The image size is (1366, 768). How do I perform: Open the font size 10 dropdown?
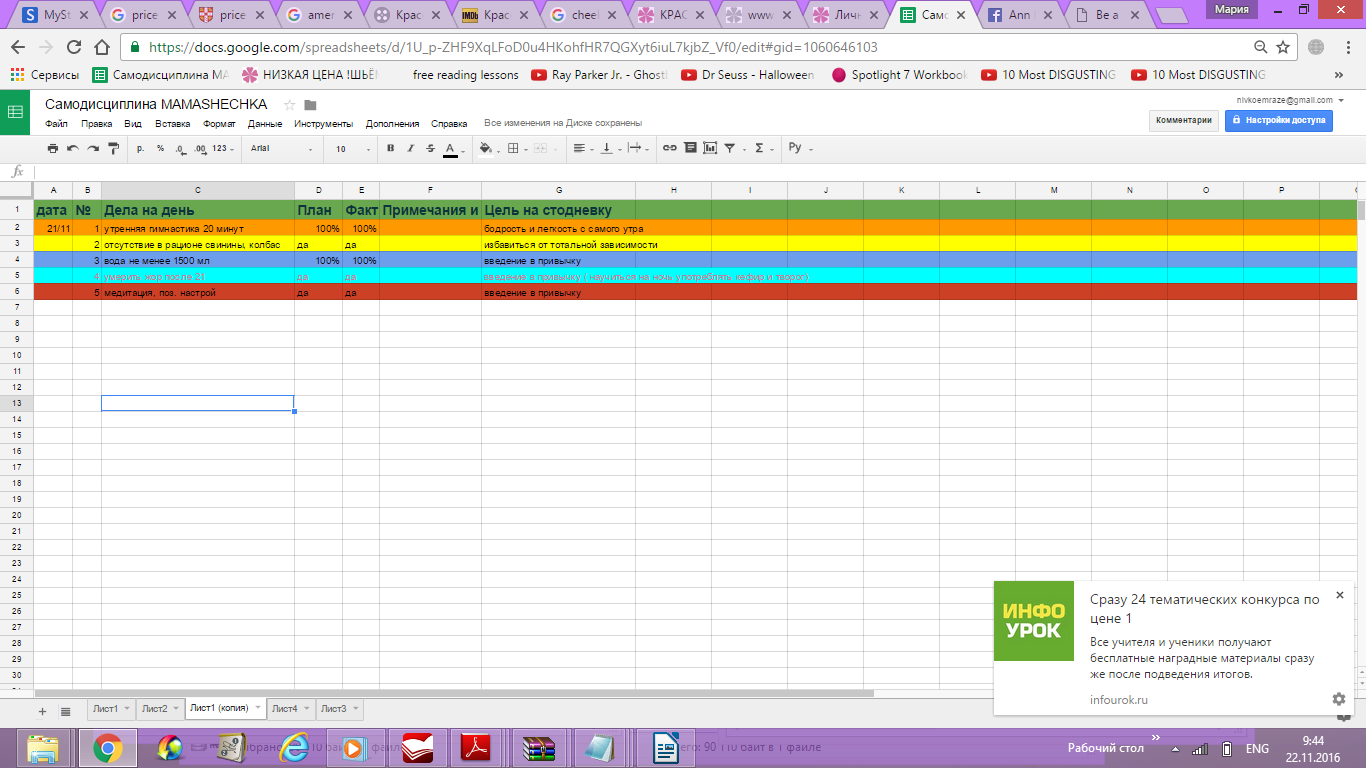point(352,148)
